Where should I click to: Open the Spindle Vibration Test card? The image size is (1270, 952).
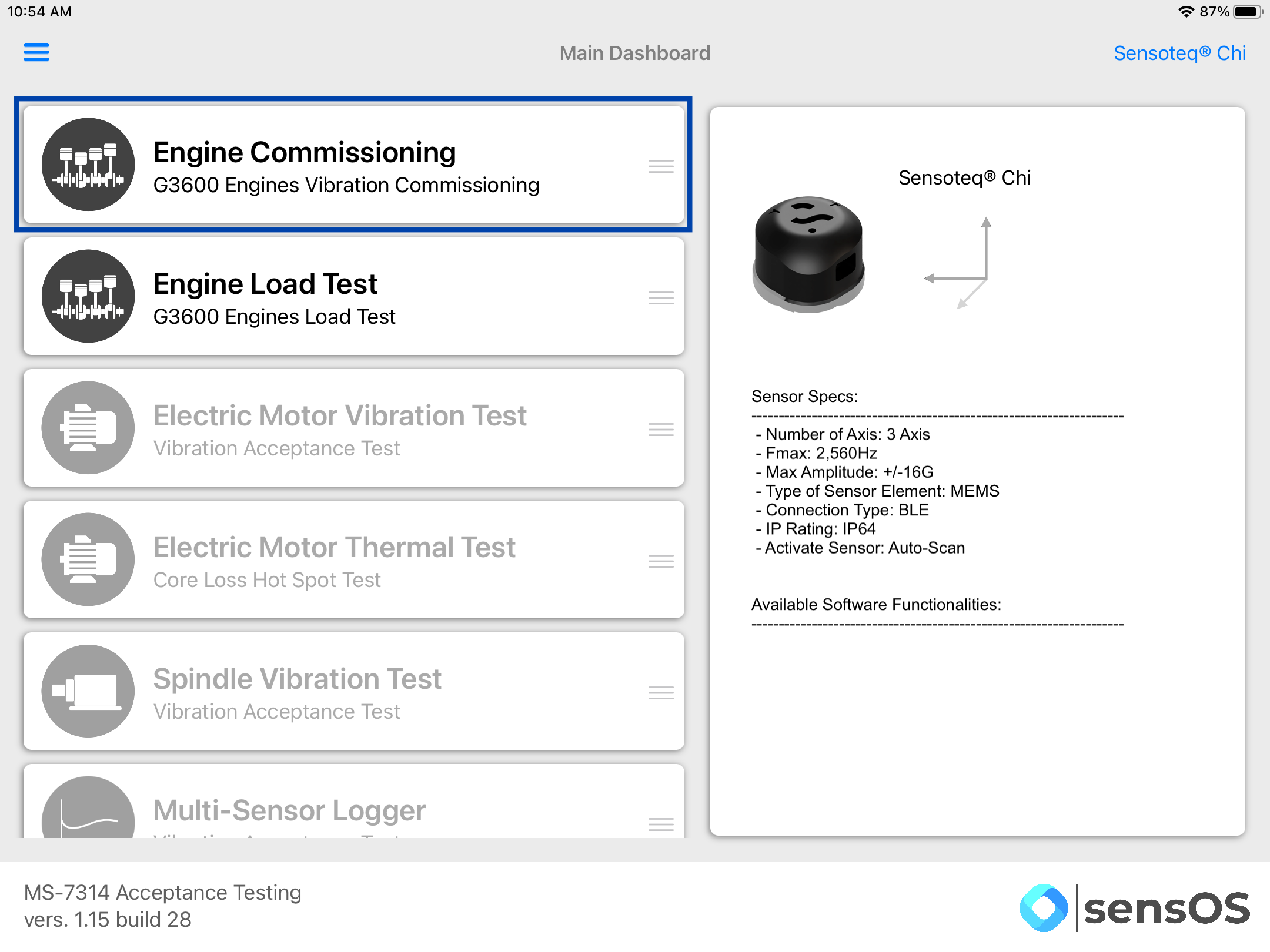pos(354,691)
